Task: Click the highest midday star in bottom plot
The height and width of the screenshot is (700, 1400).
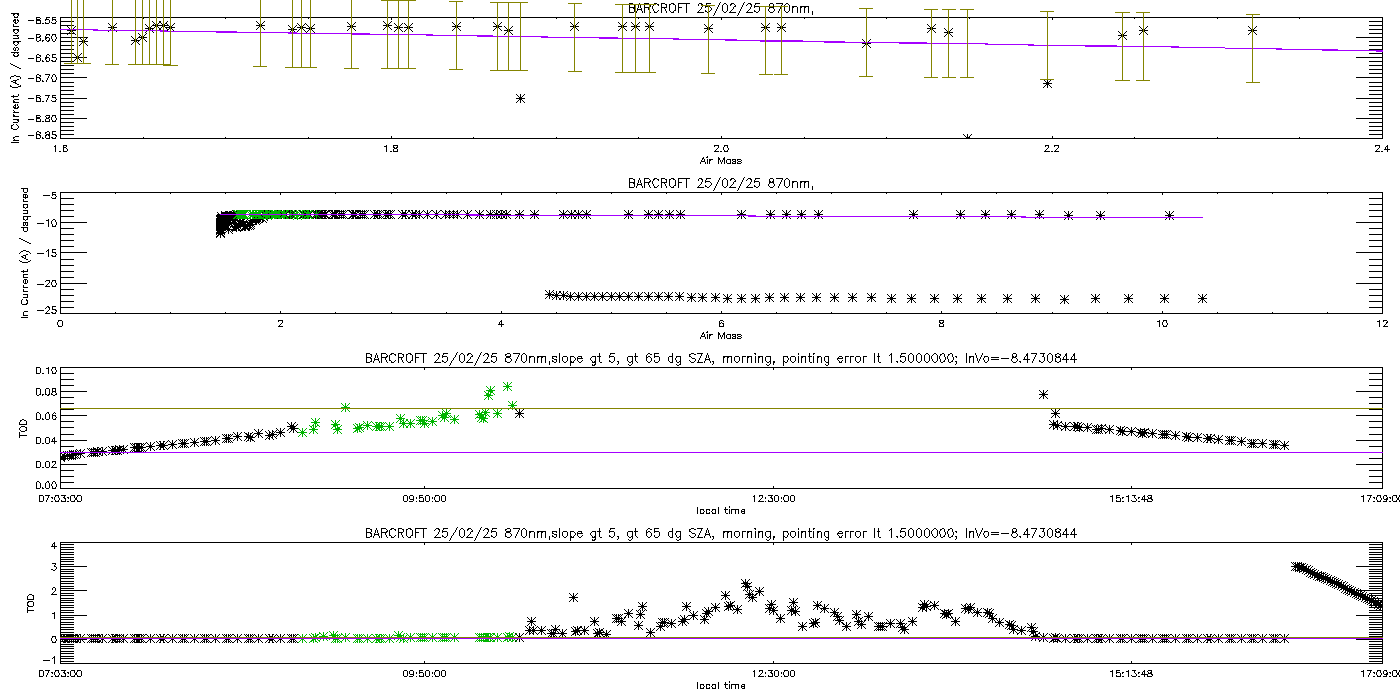Action: 746,583
